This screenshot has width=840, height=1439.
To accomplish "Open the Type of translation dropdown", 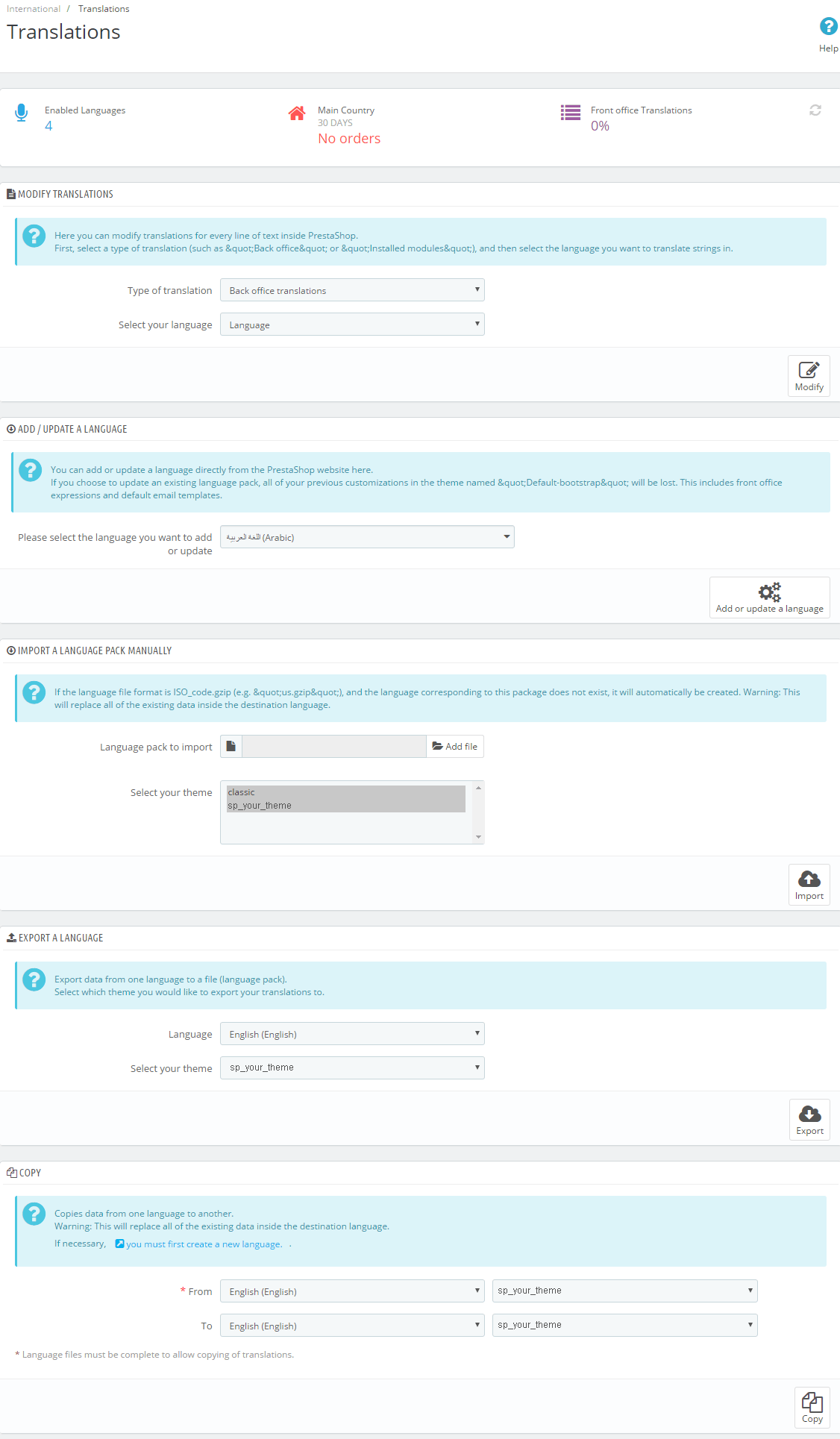I will tap(352, 290).
